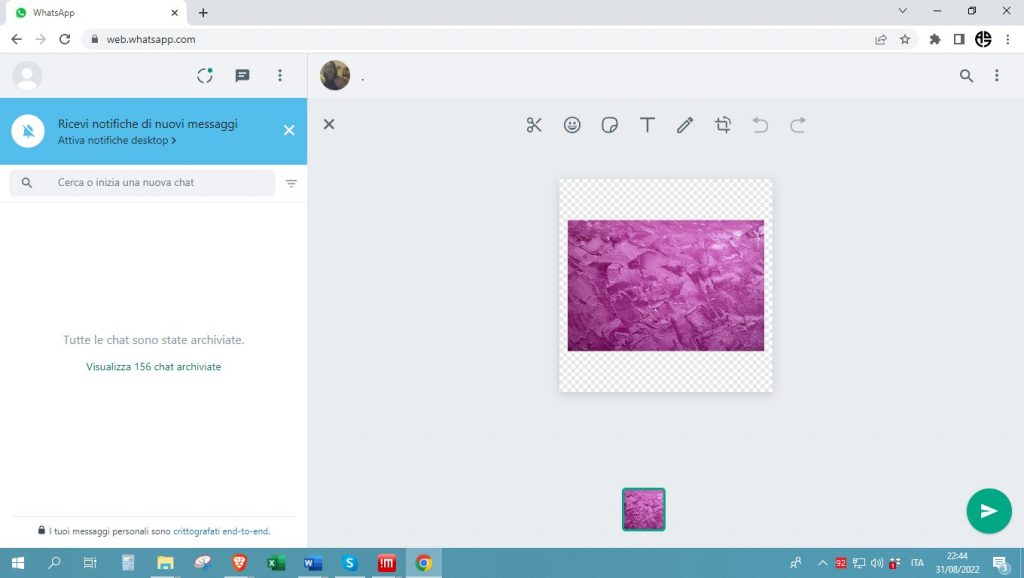Select the pink image thumbnail
This screenshot has height=578, width=1024.
click(643, 509)
